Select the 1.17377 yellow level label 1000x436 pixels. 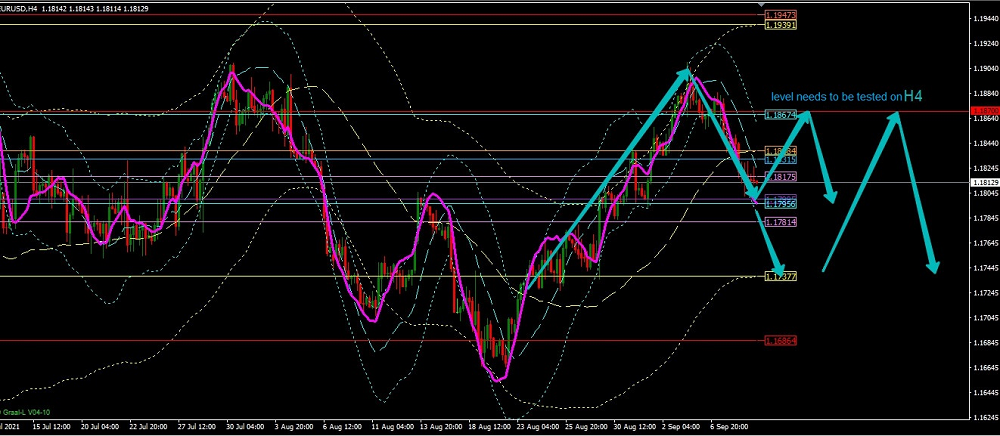point(780,276)
